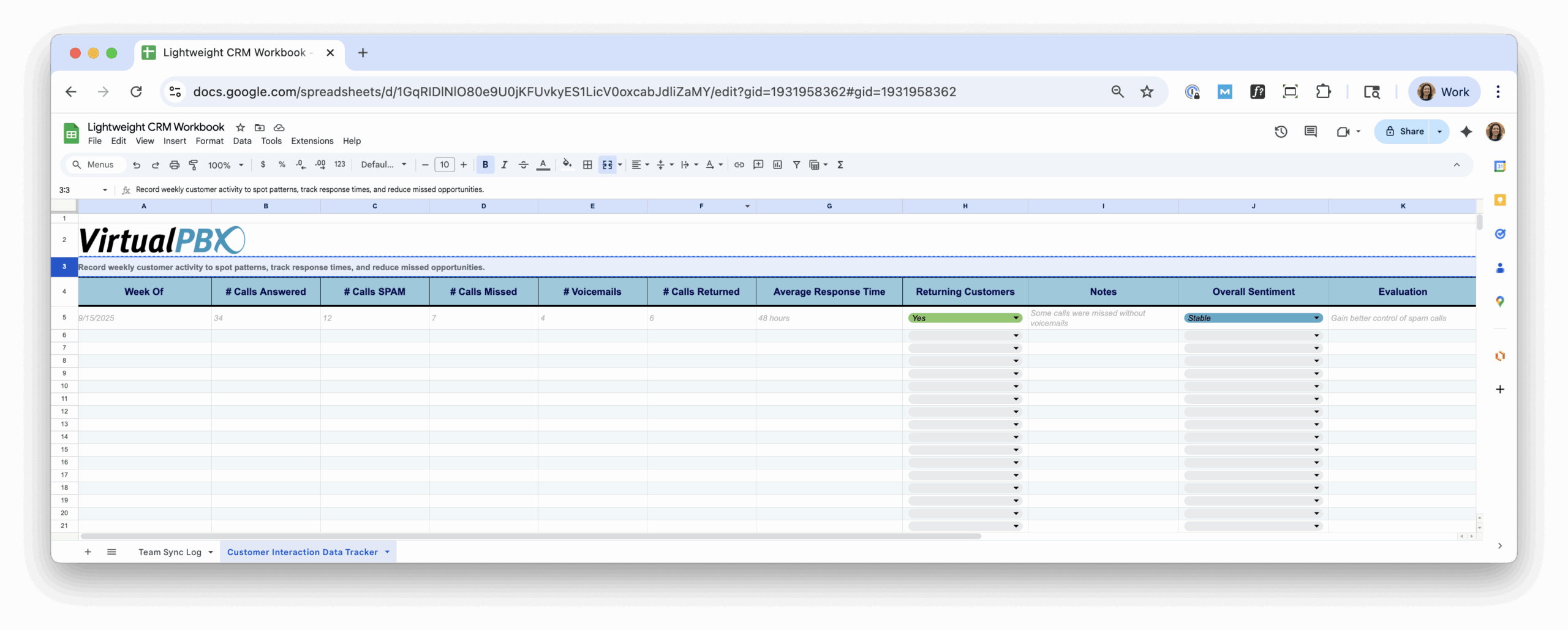Click the insert chart icon
1568x630 pixels.
(x=777, y=165)
